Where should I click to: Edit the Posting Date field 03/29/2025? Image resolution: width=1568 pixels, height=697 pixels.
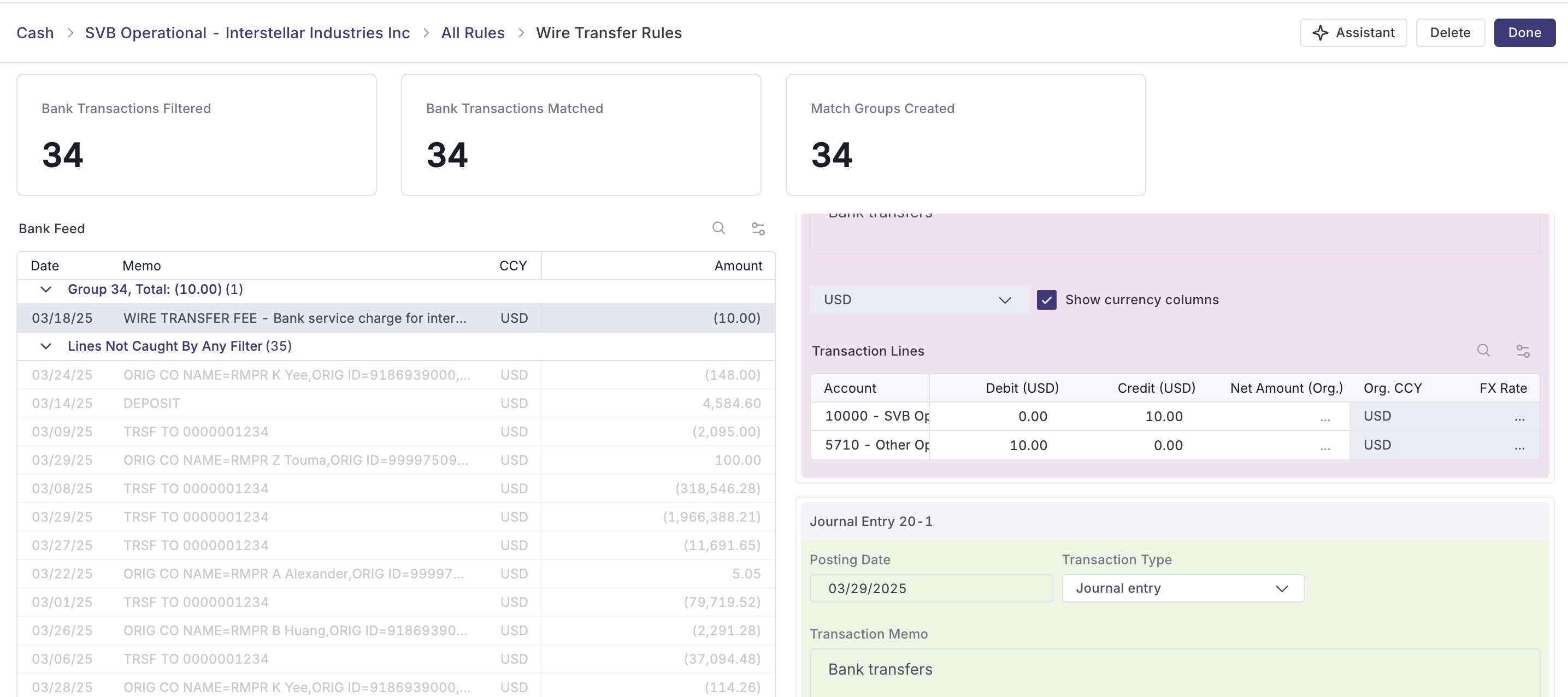click(x=931, y=588)
